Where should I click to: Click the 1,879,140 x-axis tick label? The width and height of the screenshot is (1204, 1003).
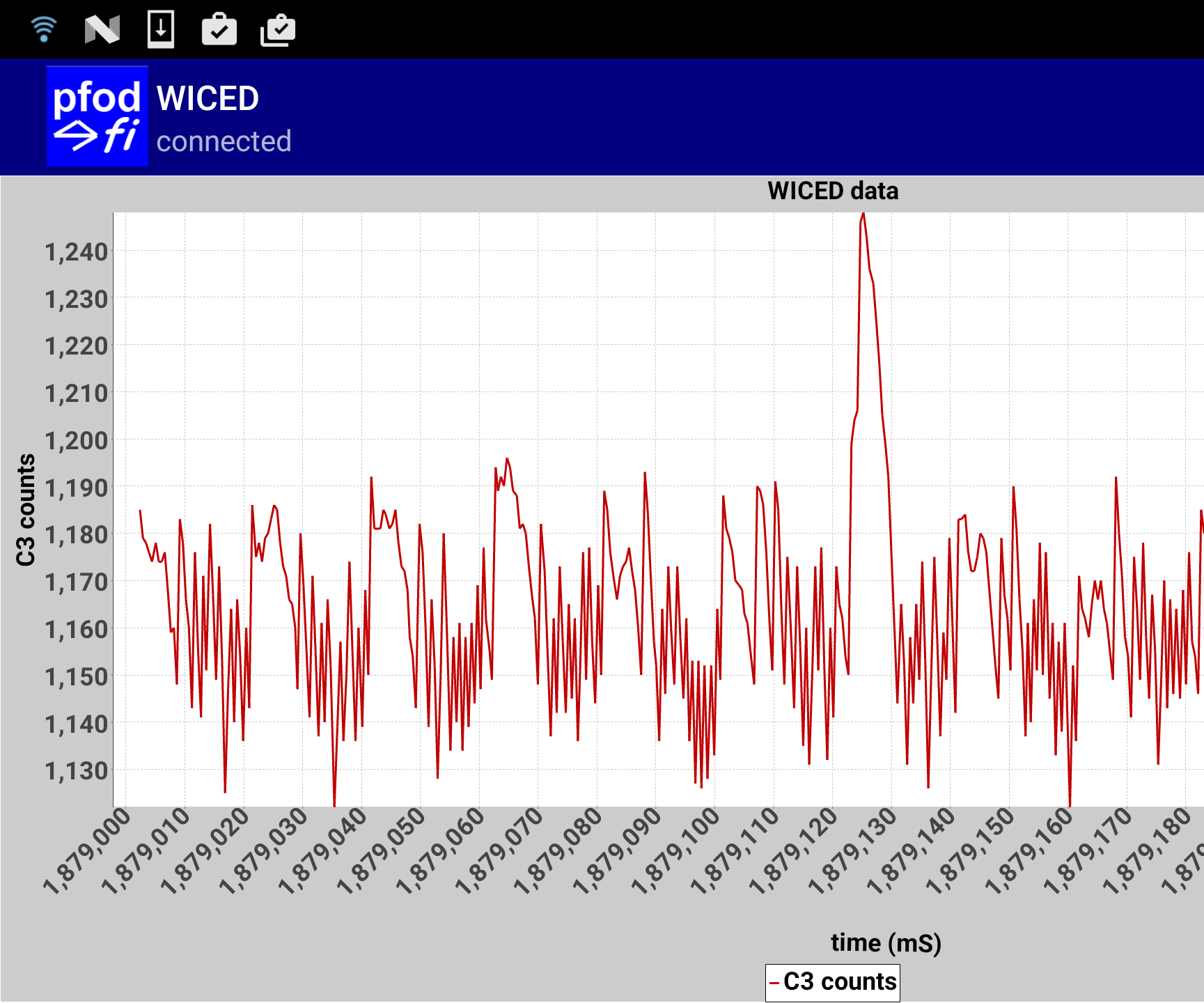click(x=911, y=851)
